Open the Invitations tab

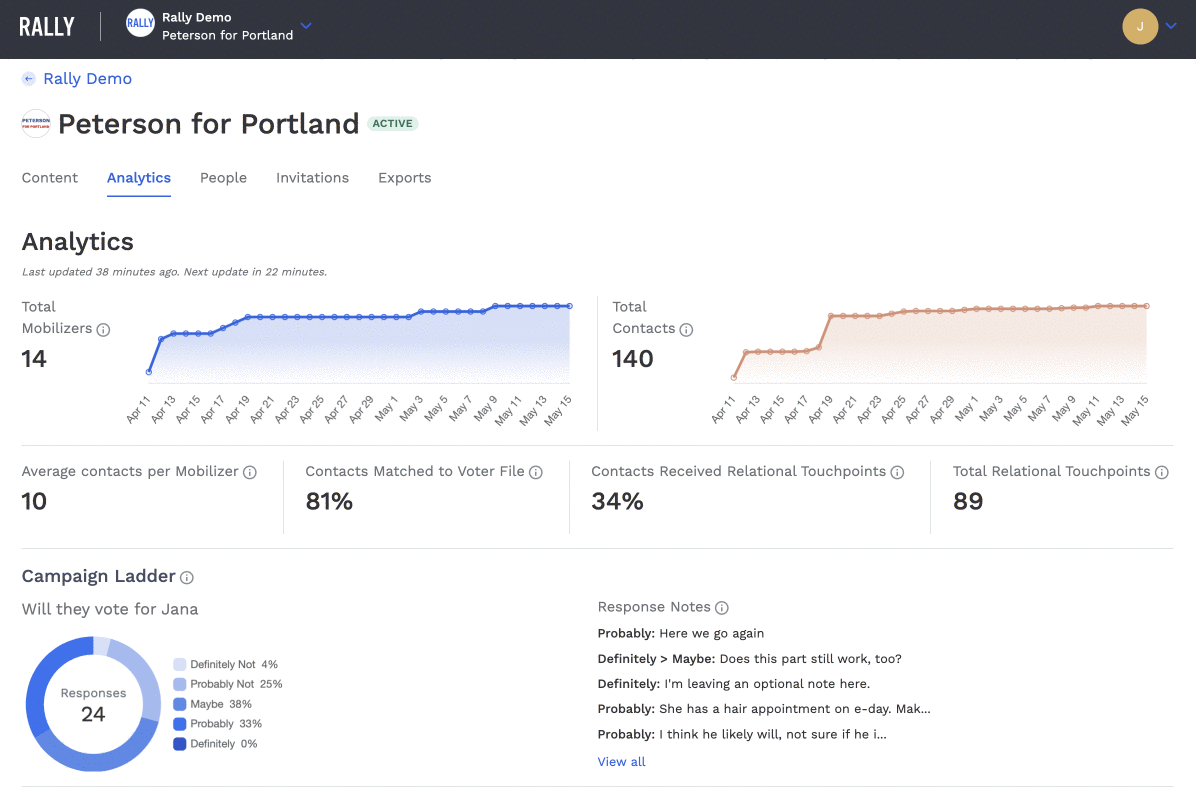[313, 178]
